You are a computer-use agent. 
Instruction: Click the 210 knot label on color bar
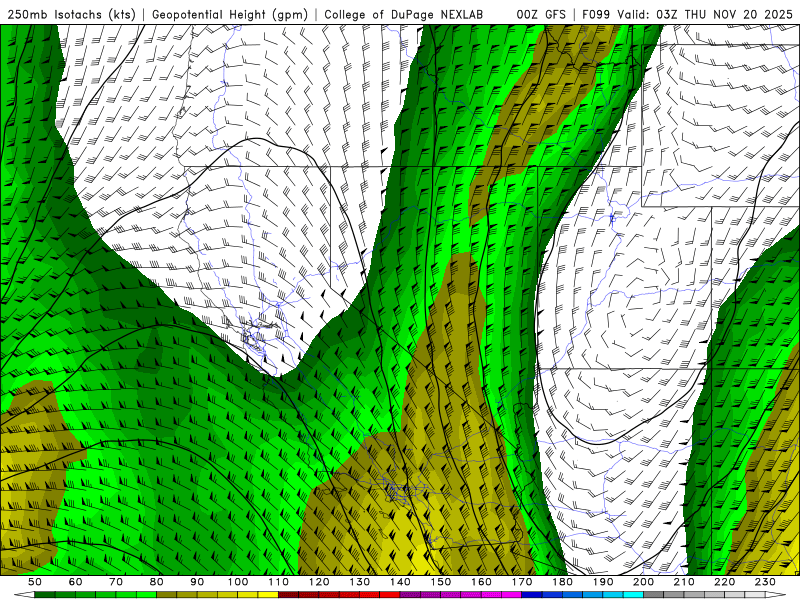tap(684, 582)
